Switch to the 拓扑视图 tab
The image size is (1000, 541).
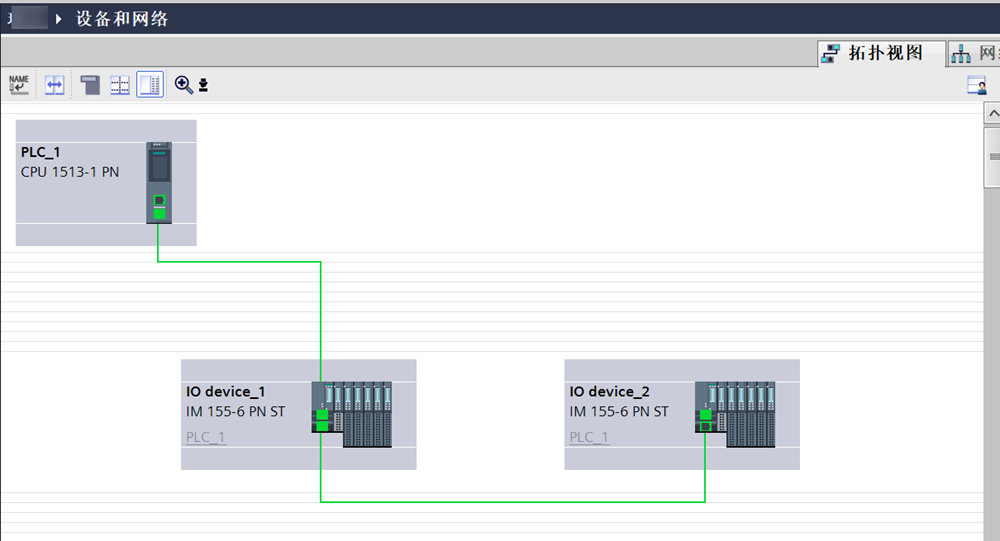pos(880,54)
